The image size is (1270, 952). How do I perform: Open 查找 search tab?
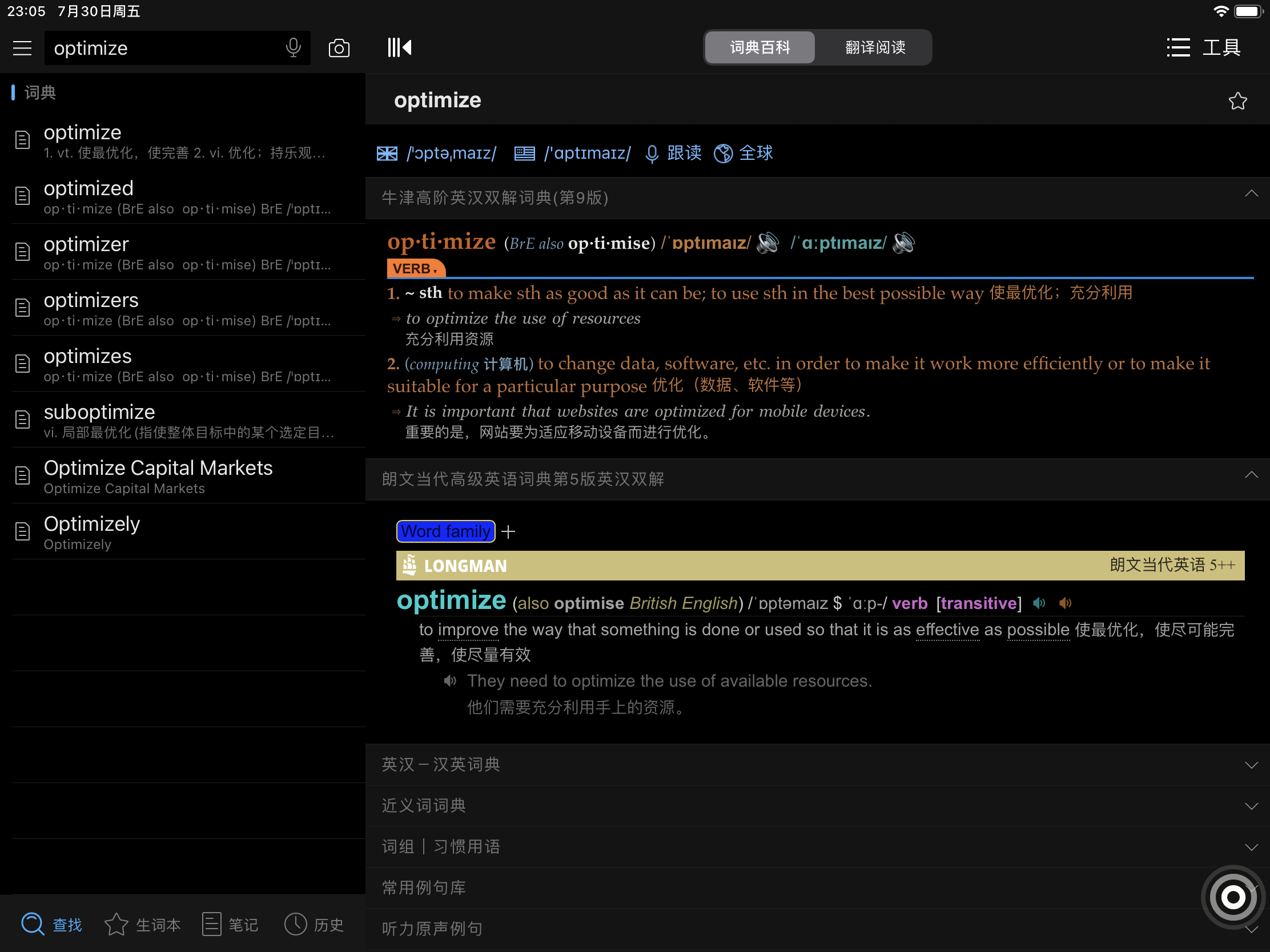[x=51, y=925]
